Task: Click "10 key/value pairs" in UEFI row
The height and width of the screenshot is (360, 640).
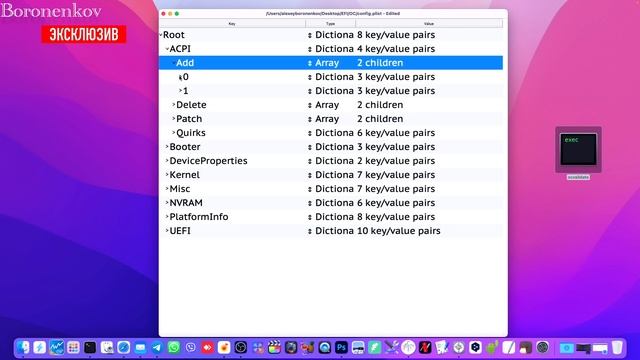Action: (399, 231)
